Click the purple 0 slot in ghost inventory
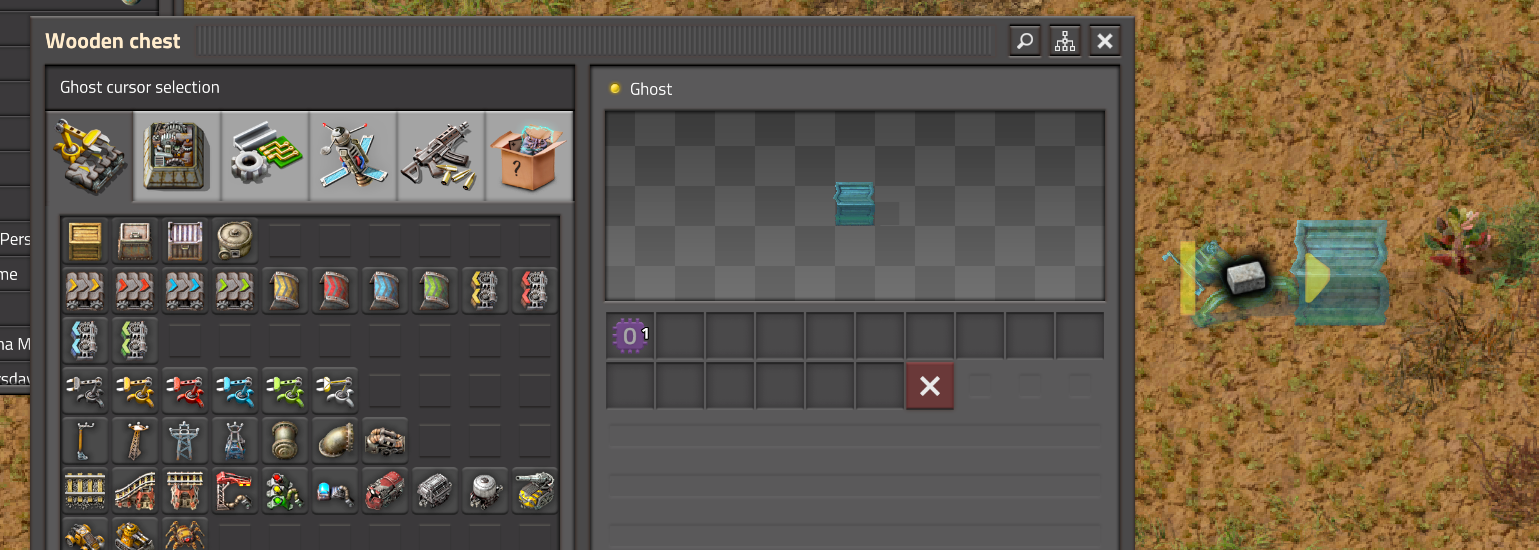This screenshot has width=1539, height=550. [630, 336]
